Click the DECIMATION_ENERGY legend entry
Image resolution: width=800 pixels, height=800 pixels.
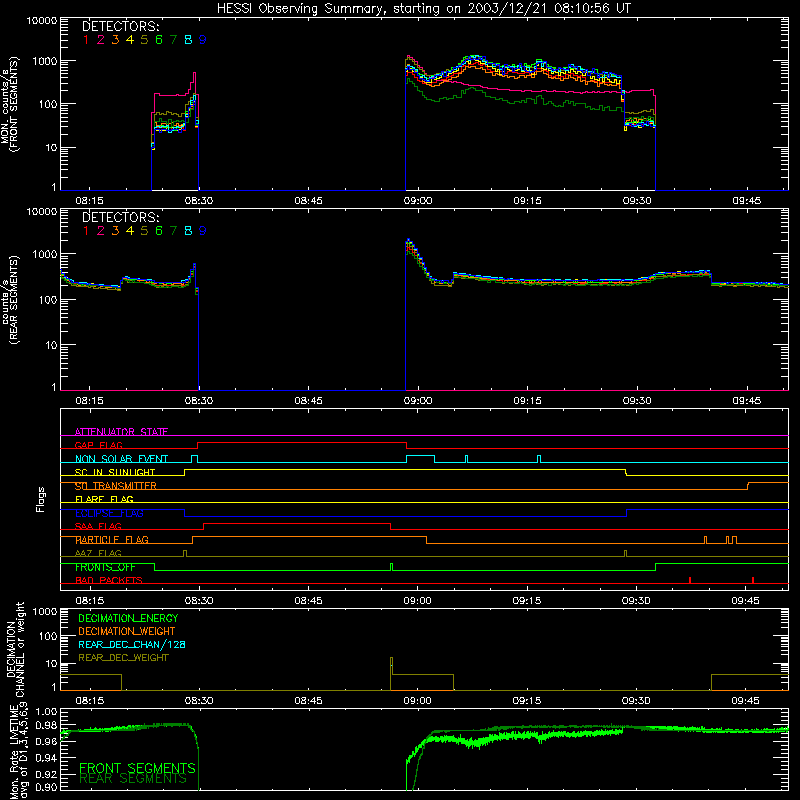pyautogui.click(x=128, y=618)
